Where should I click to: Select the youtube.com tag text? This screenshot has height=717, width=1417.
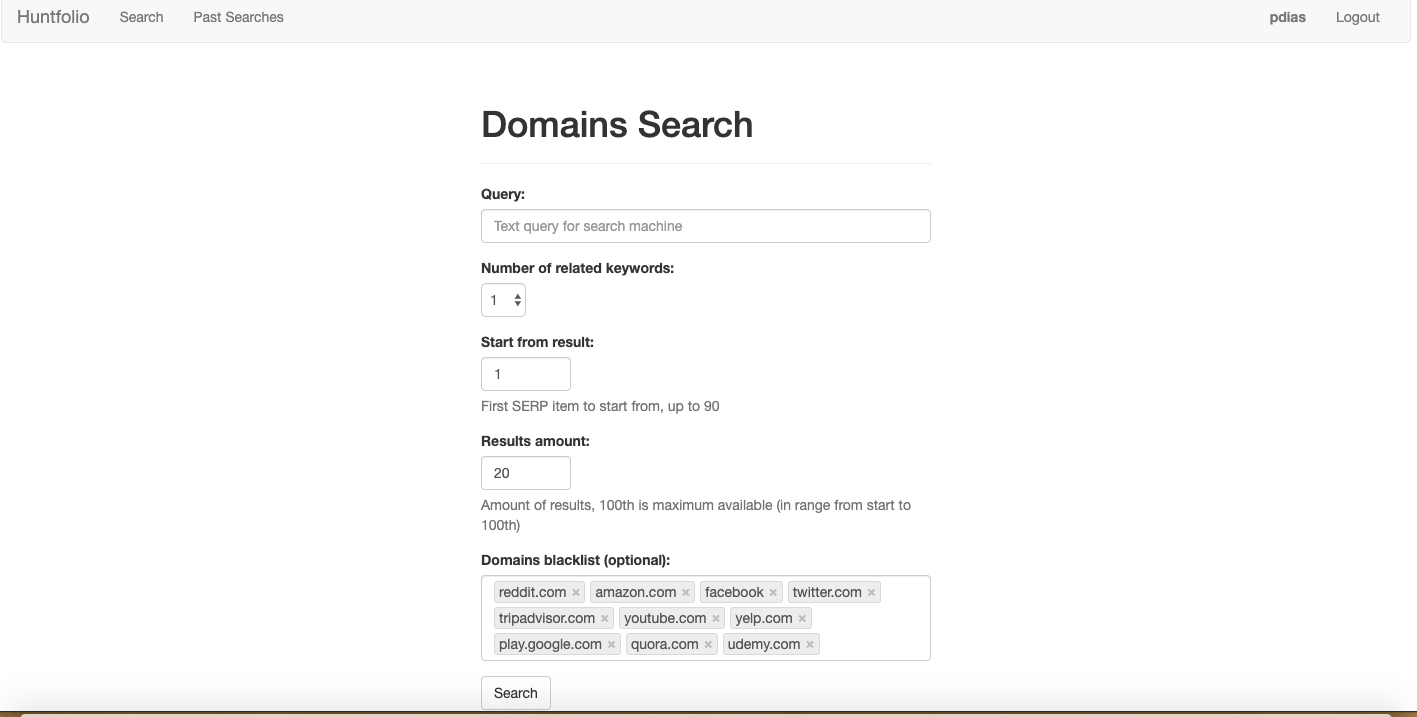coord(665,618)
